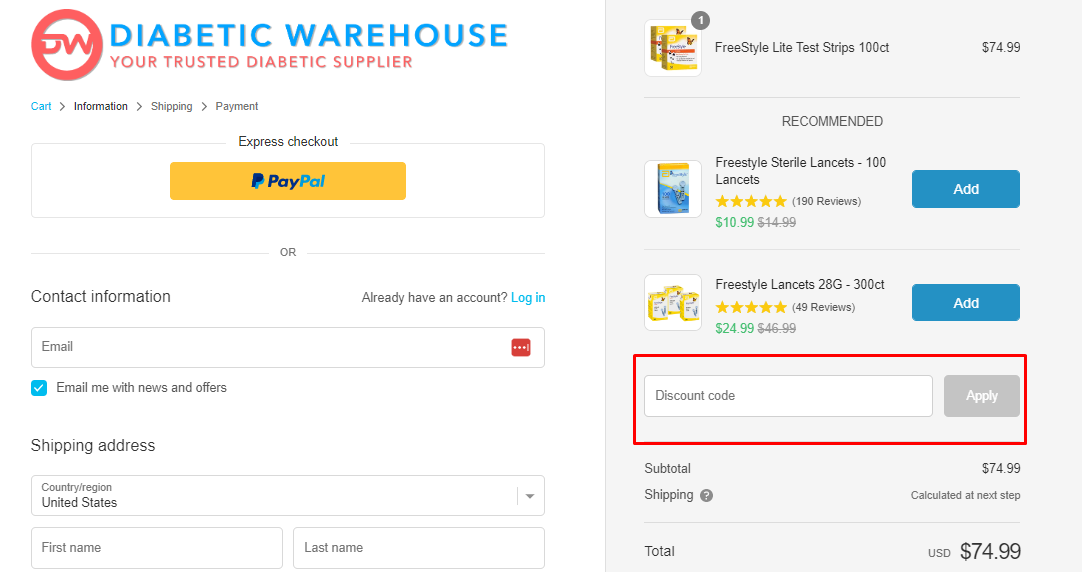Click the $24.99 sale price
1082x572 pixels.
click(734, 328)
